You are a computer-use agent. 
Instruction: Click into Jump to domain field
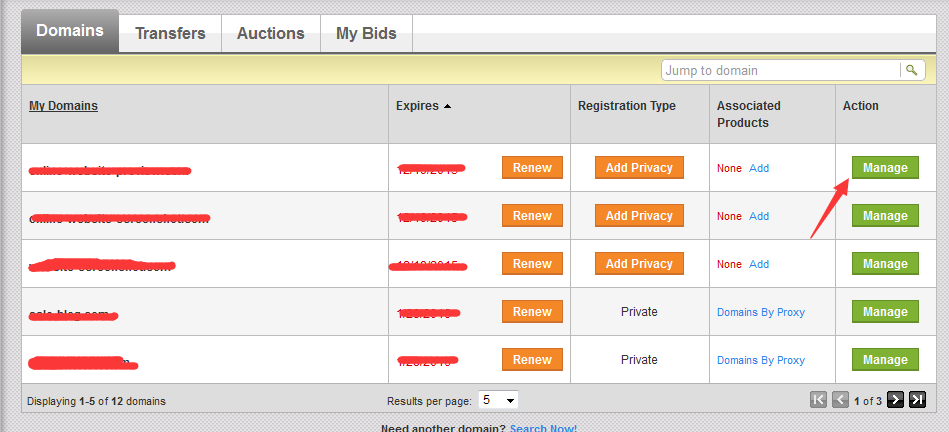pos(781,70)
